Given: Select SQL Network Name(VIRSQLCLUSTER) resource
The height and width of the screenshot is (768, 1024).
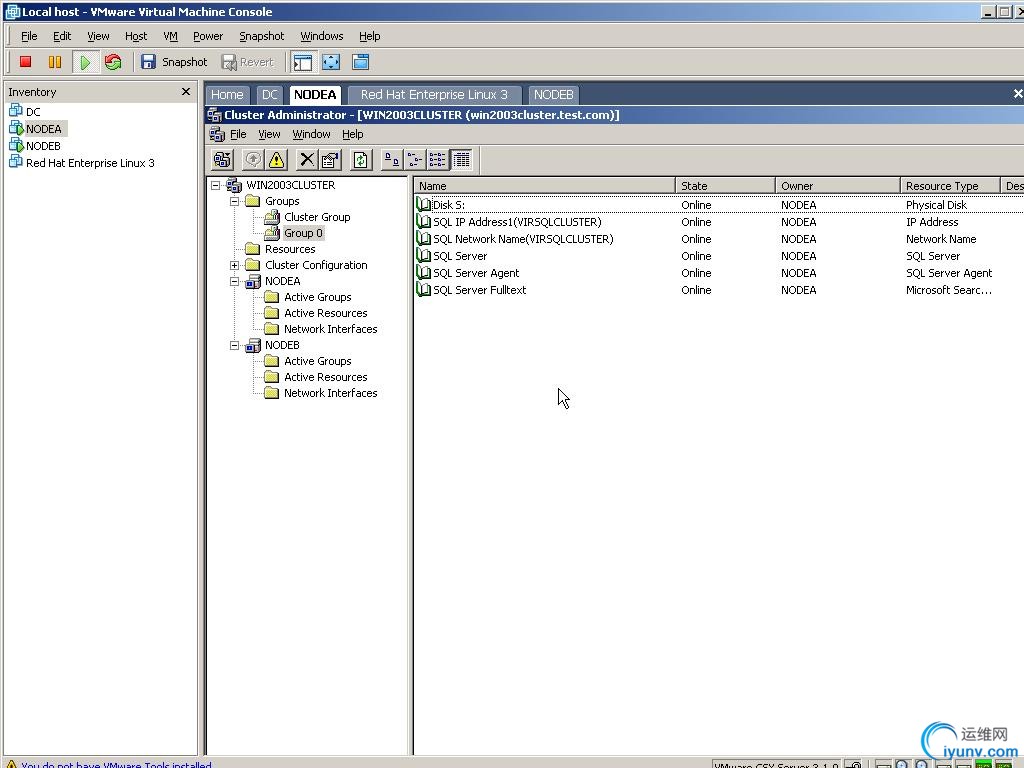Looking at the screenshot, I should (x=523, y=239).
